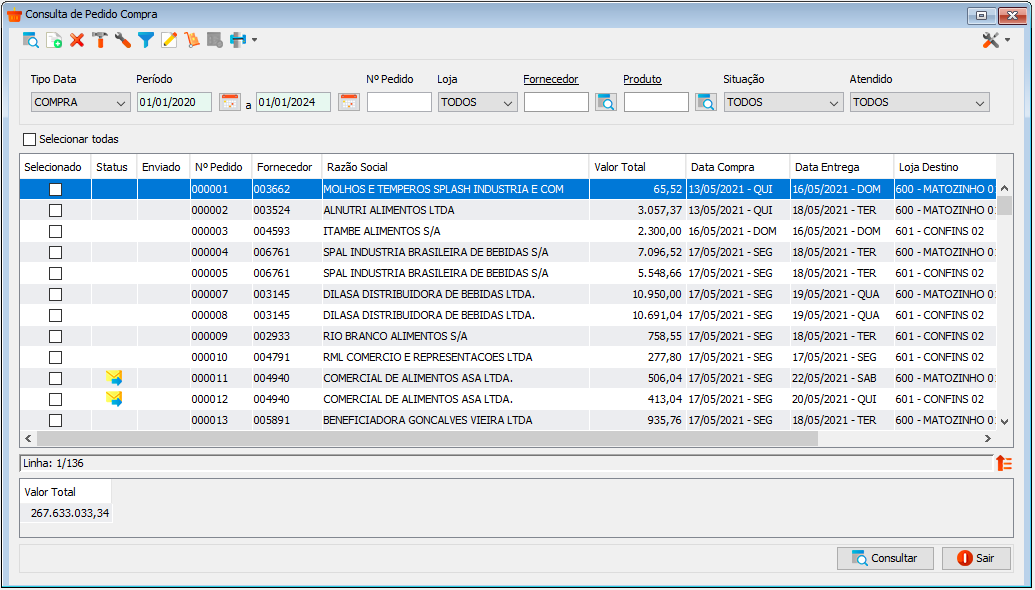The height and width of the screenshot is (590, 1035).
Task: Click the new document toolbar icon
Action: [54, 40]
